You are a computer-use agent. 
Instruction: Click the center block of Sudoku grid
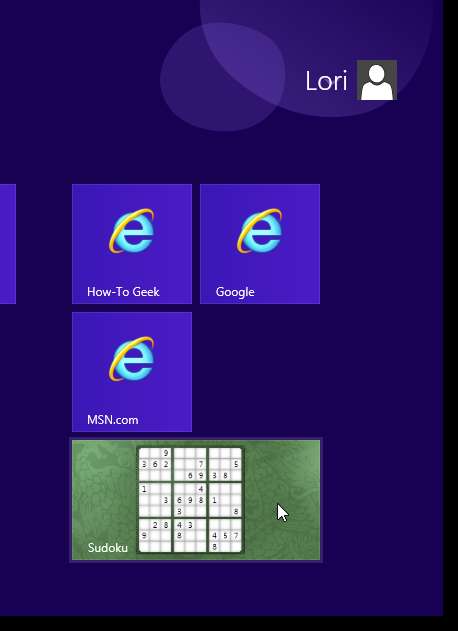[190, 500]
